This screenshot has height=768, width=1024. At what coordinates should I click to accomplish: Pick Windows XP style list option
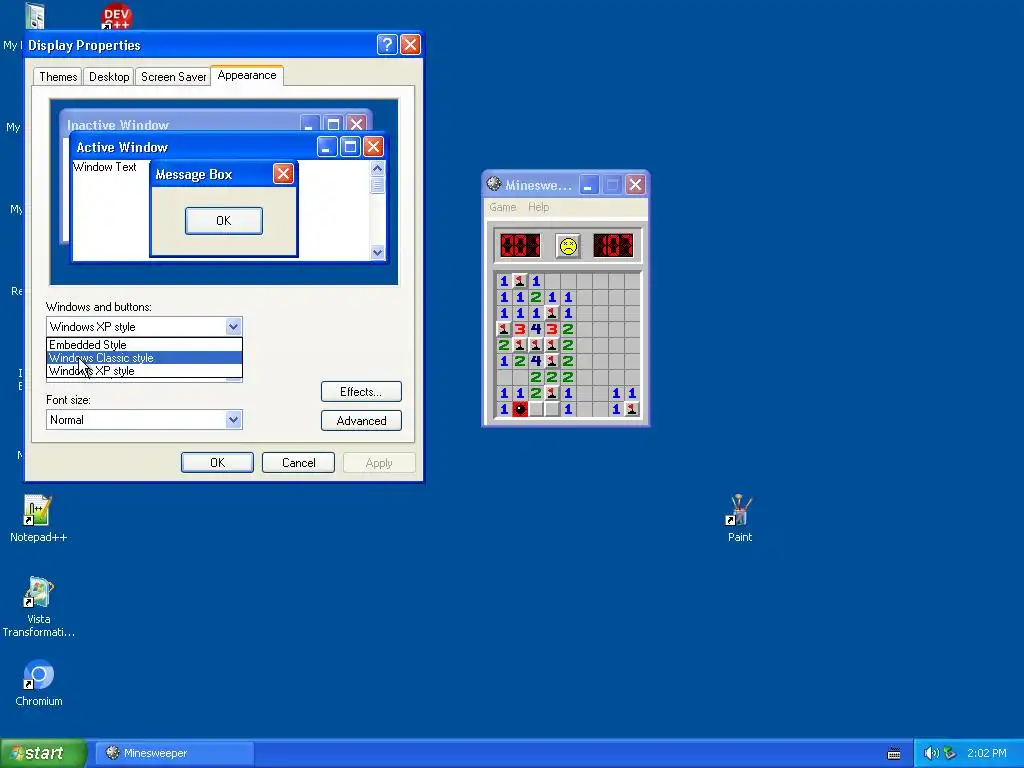(x=144, y=371)
